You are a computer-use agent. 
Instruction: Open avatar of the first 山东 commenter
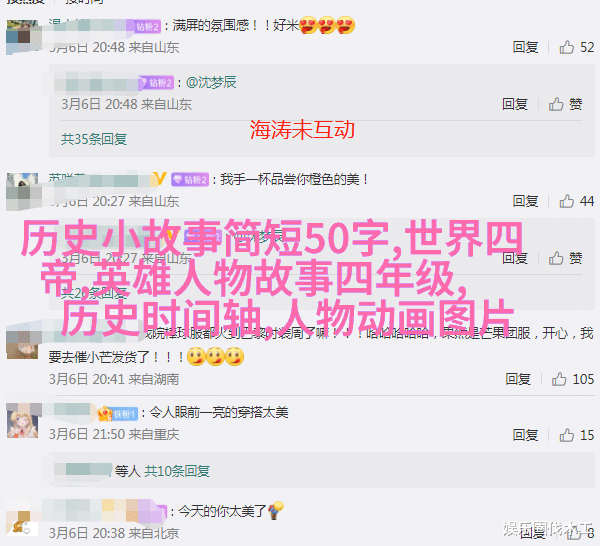(x=22, y=37)
